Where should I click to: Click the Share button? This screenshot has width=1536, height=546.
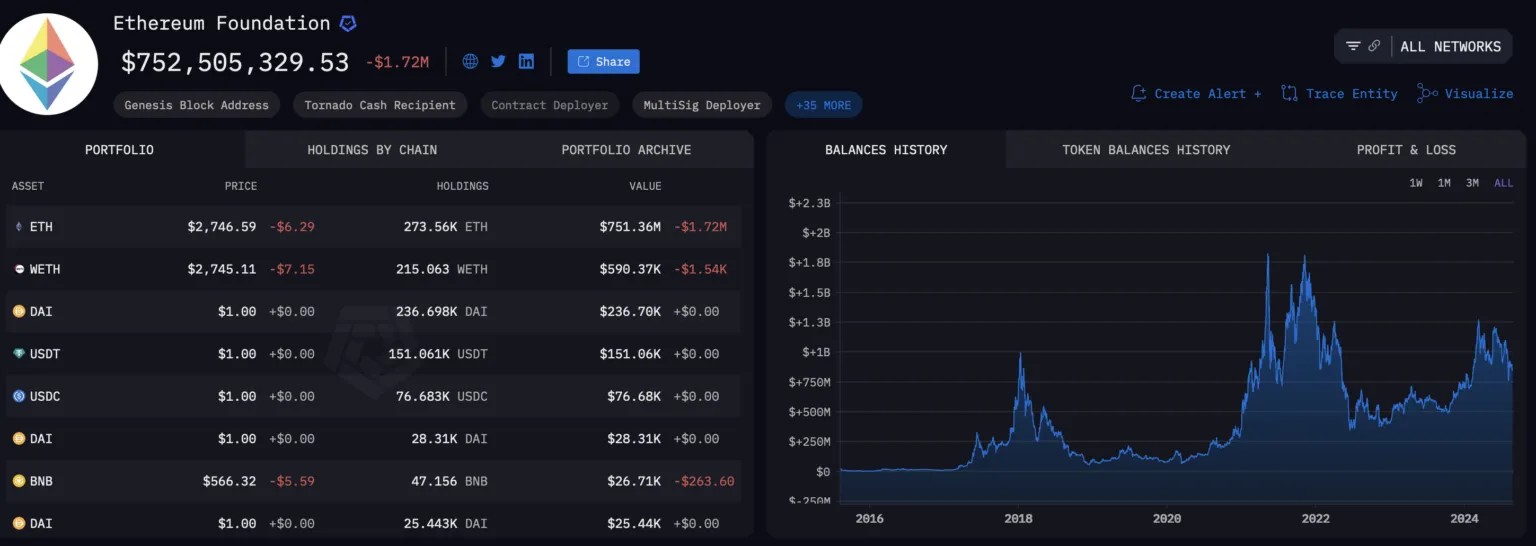[x=603, y=61]
